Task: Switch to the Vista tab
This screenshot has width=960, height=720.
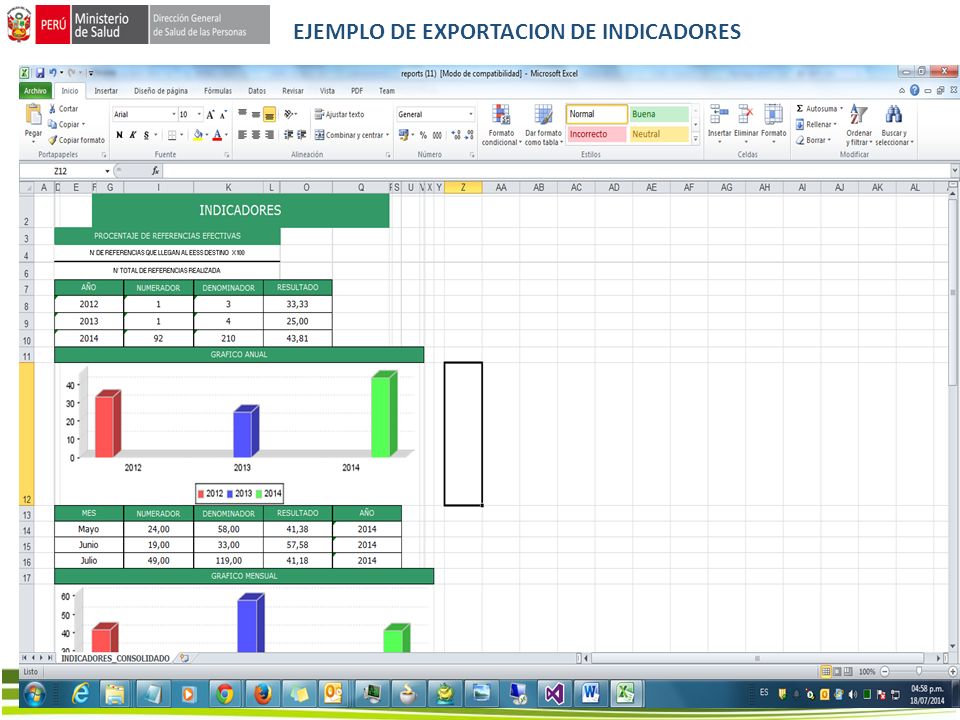Action: click(327, 91)
